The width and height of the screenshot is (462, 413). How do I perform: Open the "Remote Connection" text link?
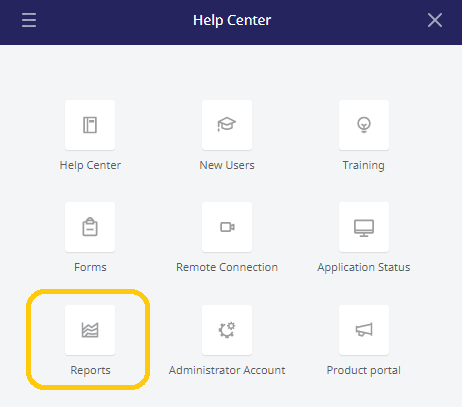[x=227, y=267]
